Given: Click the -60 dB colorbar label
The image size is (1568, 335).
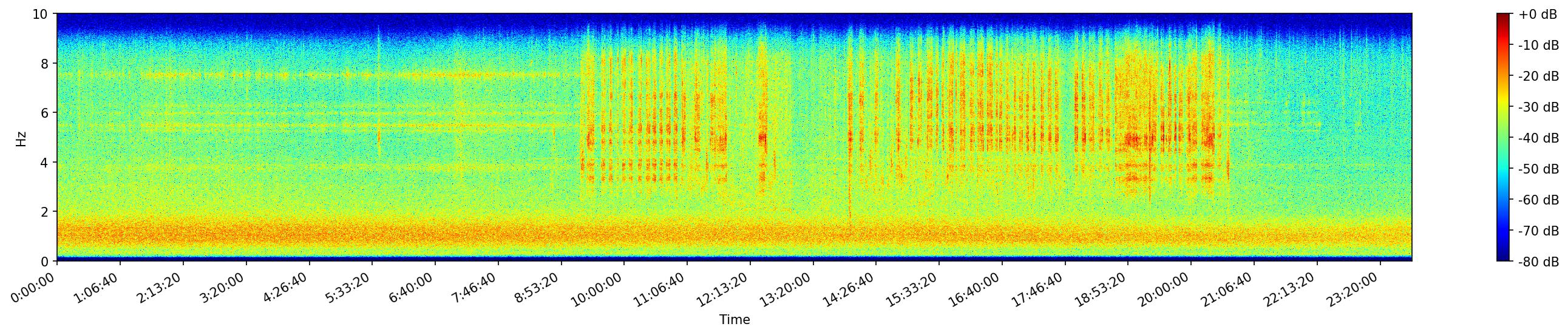Looking at the screenshot, I should coord(1537,200).
